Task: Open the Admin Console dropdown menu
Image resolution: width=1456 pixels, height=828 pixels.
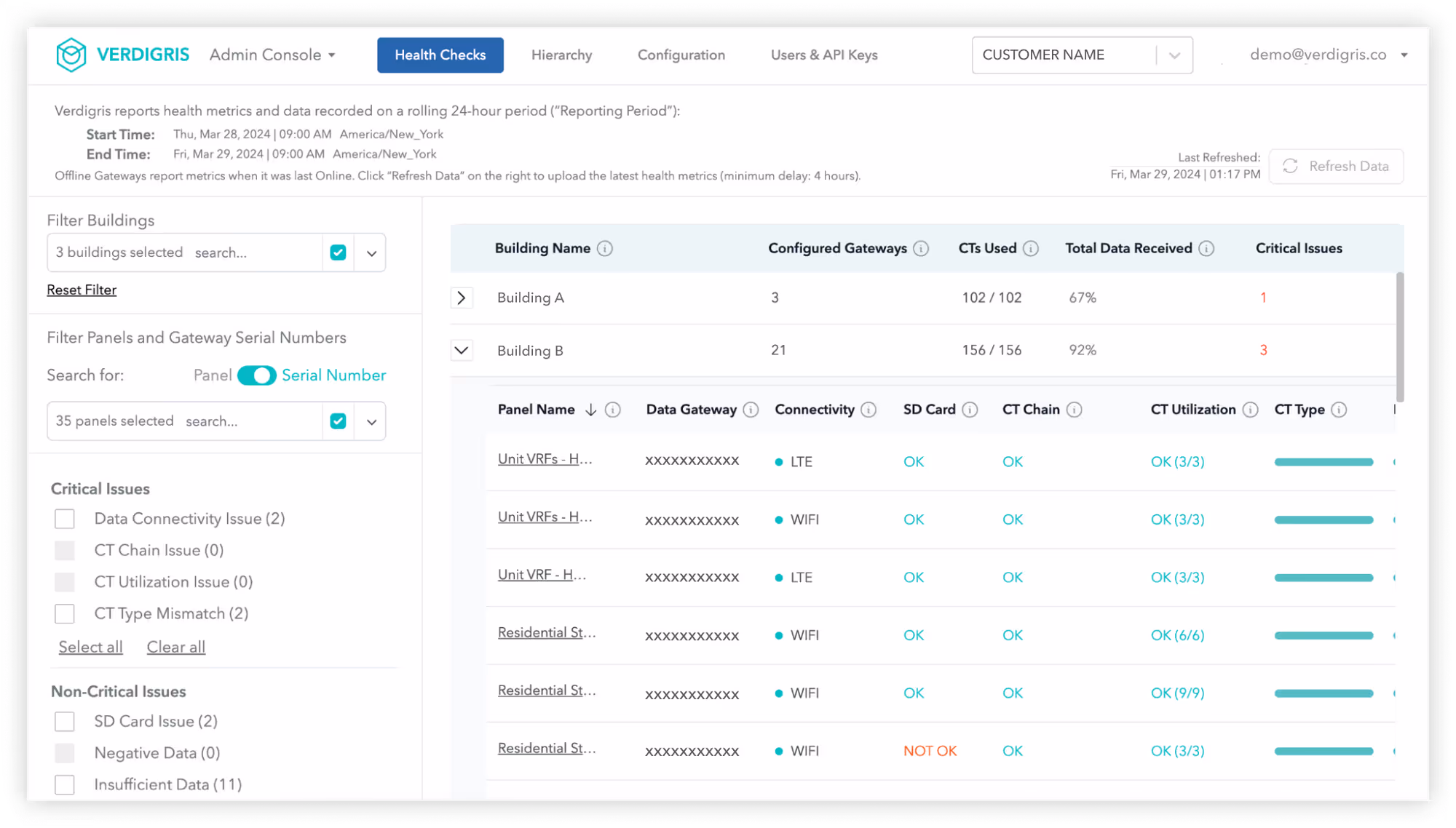Action: coord(272,55)
